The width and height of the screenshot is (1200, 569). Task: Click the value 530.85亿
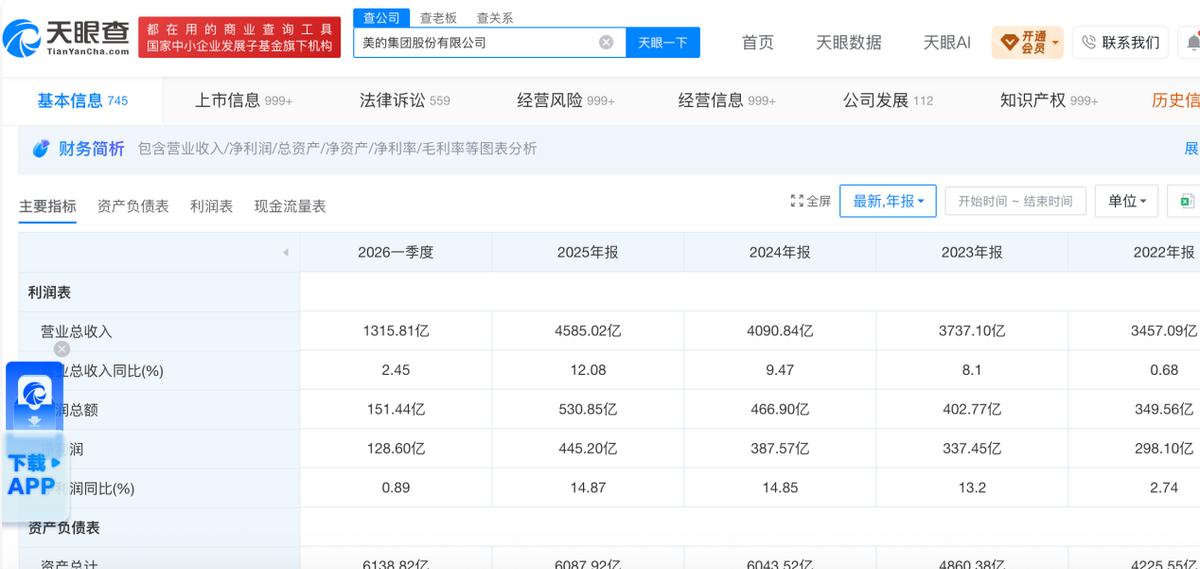(x=588, y=409)
